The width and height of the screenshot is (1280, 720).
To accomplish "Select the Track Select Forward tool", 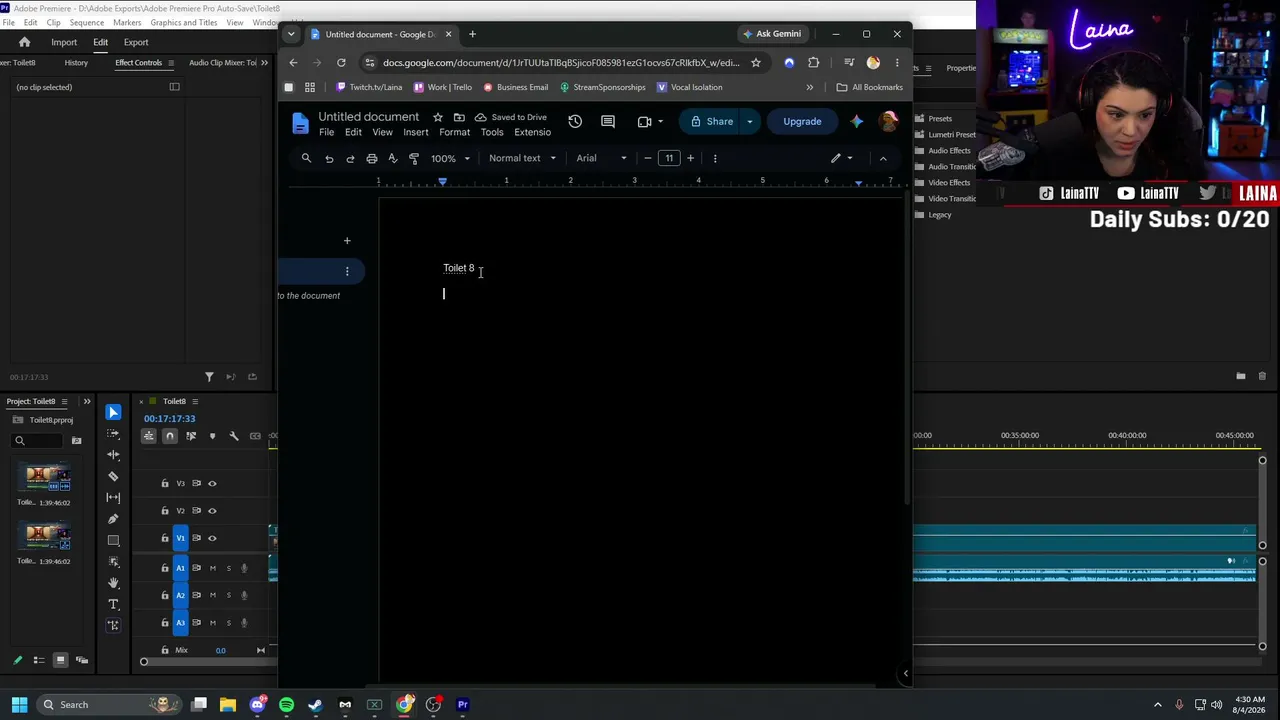I will point(113,434).
